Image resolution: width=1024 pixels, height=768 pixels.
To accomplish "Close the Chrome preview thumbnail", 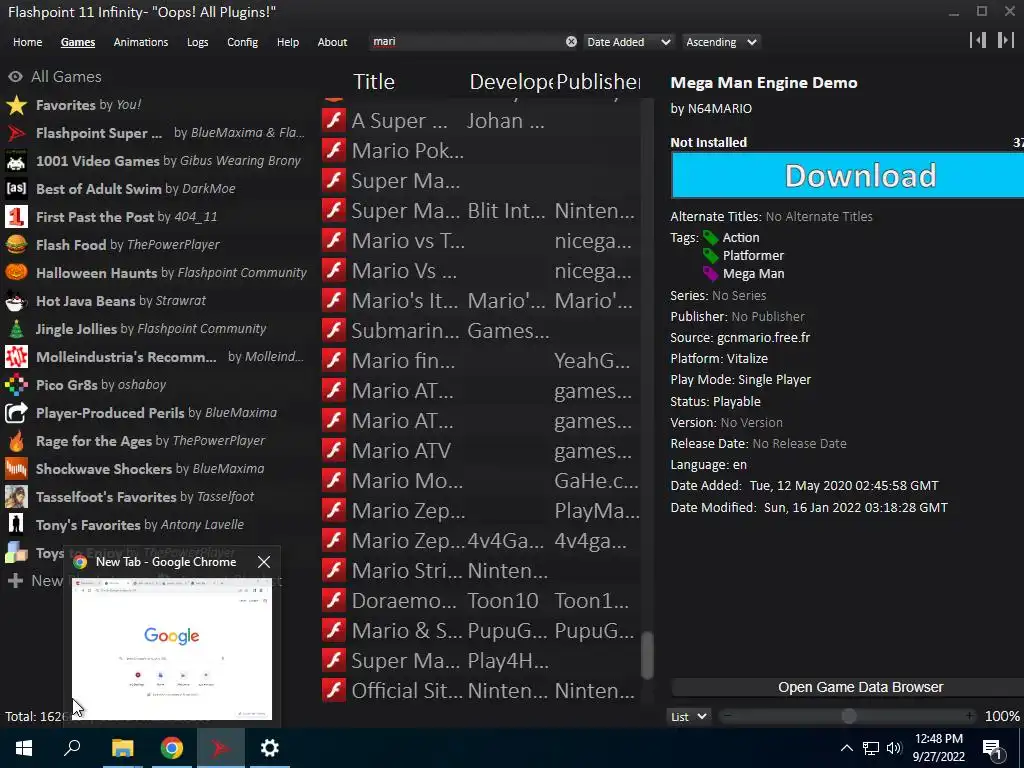I will click(x=264, y=562).
